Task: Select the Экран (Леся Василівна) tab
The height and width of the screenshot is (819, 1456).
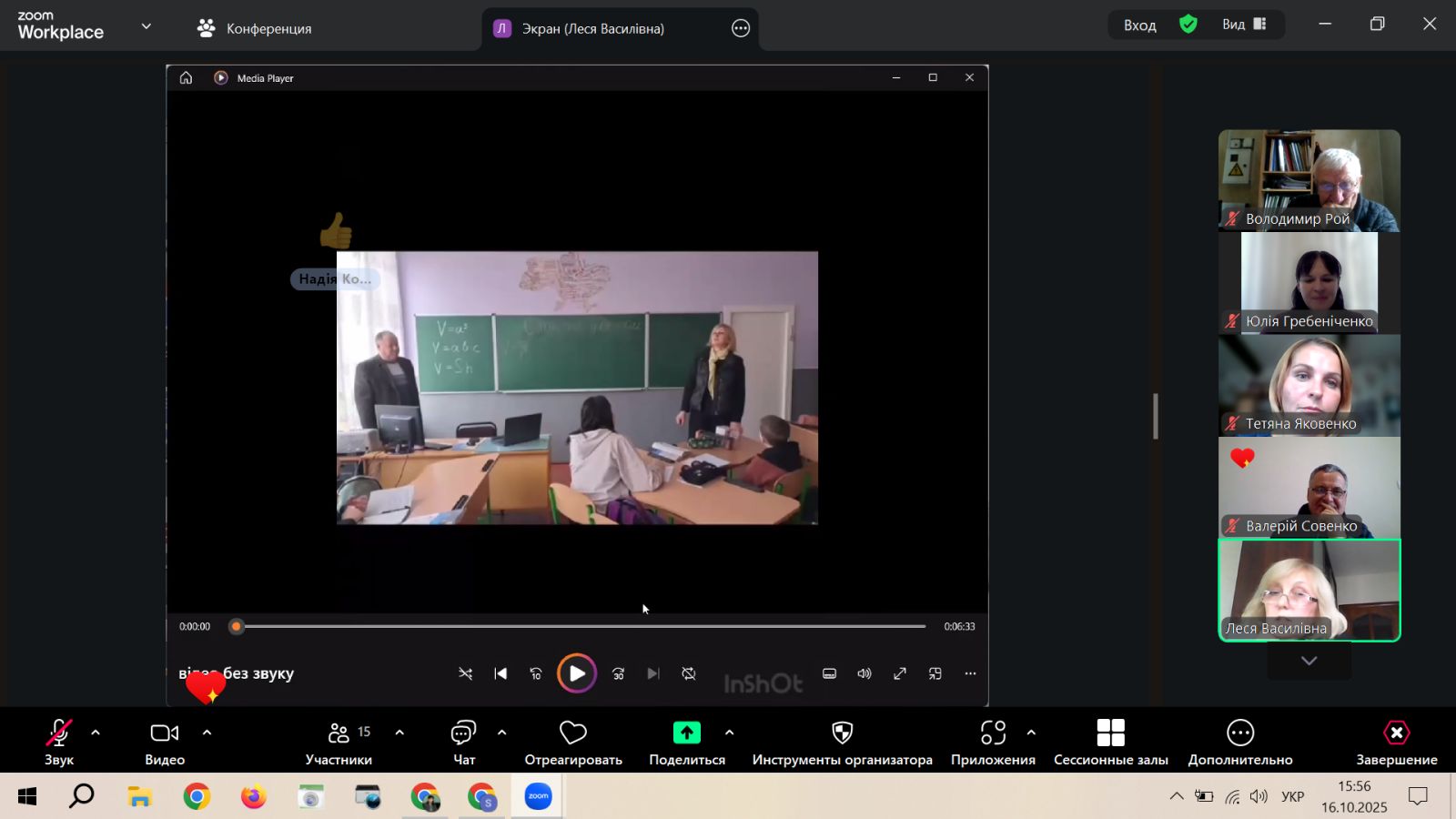Action: pyautogui.click(x=592, y=28)
